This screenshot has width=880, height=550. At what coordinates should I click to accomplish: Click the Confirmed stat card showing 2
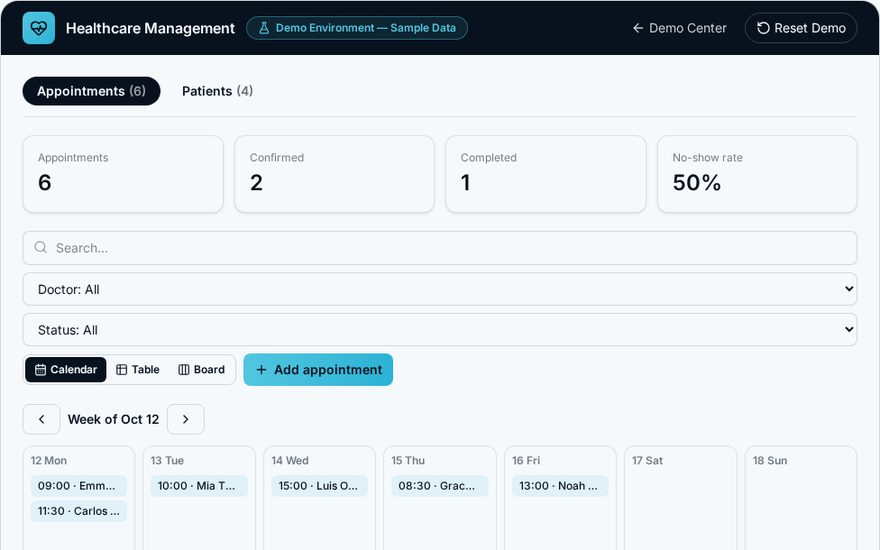tap(334, 174)
